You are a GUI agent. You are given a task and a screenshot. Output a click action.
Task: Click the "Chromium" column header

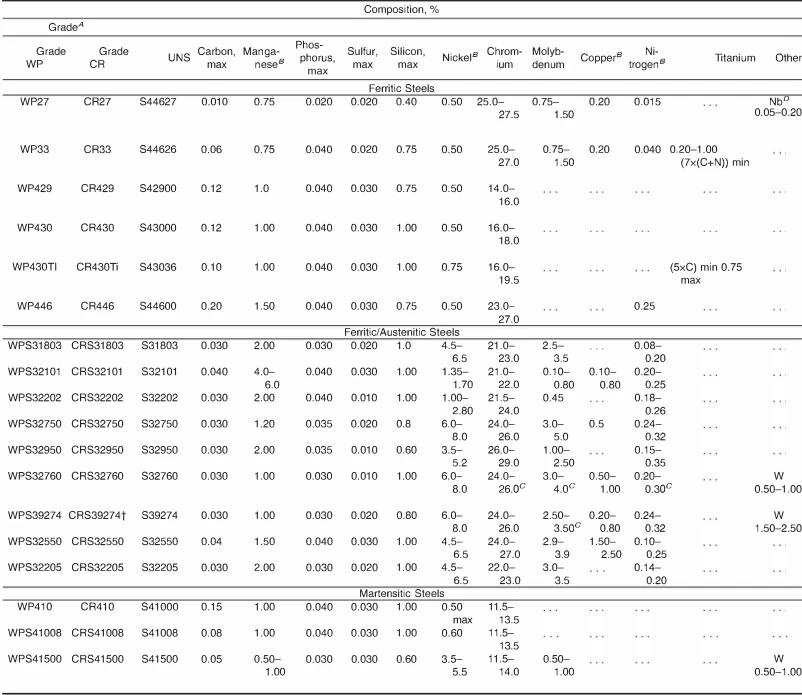click(x=504, y=58)
